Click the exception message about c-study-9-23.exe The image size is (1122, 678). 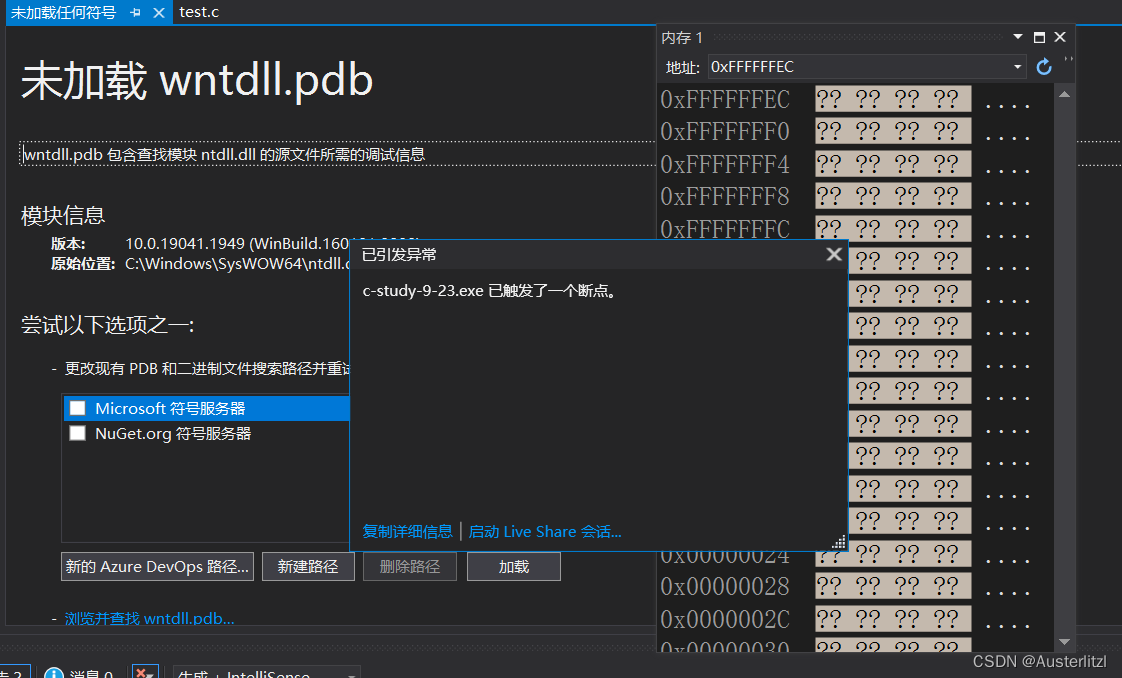tap(490, 290)
